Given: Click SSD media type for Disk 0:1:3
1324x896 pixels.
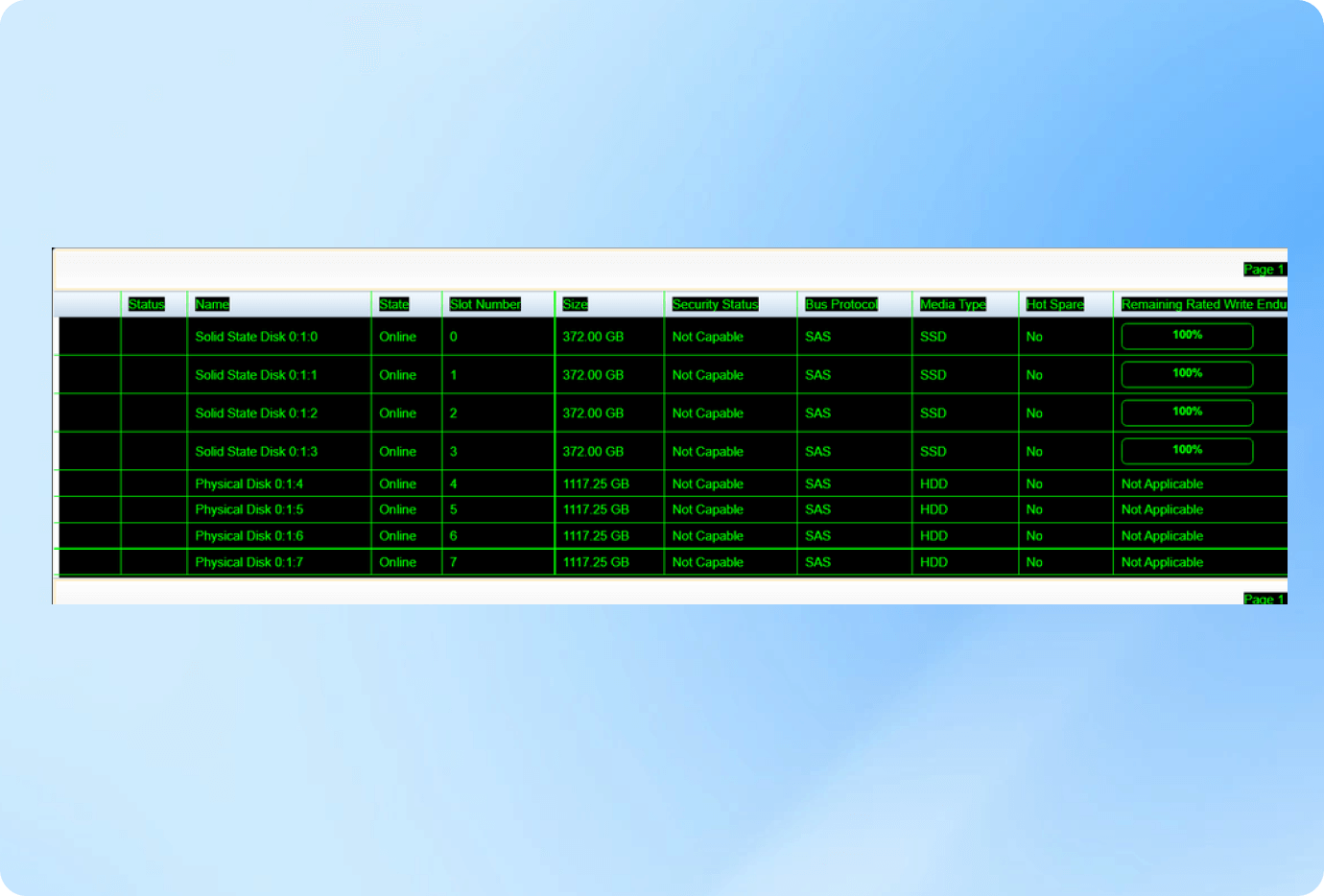Looking at the screenshot, I should (x=933, y=452).
